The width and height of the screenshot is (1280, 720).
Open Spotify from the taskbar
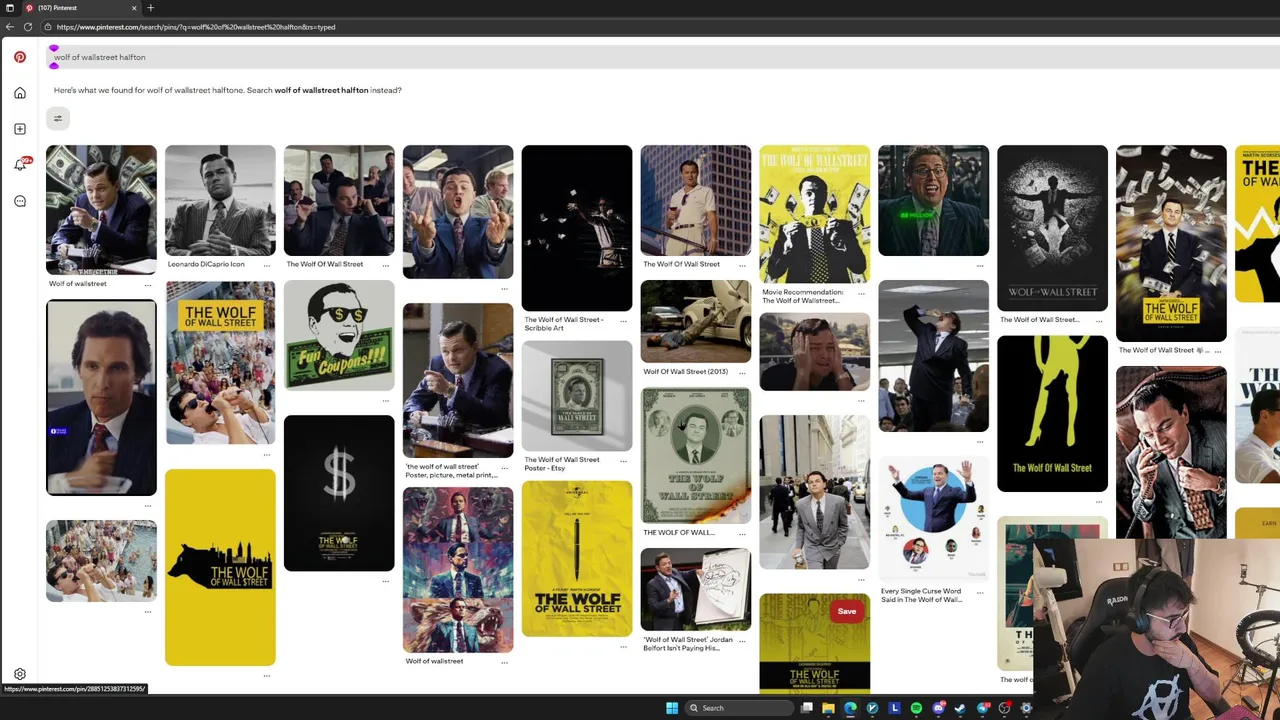[x=916, y=708]
